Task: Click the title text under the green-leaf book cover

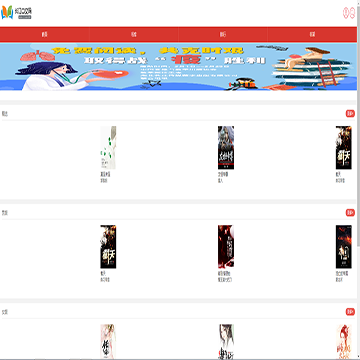Action: click(x=105, y=174)
